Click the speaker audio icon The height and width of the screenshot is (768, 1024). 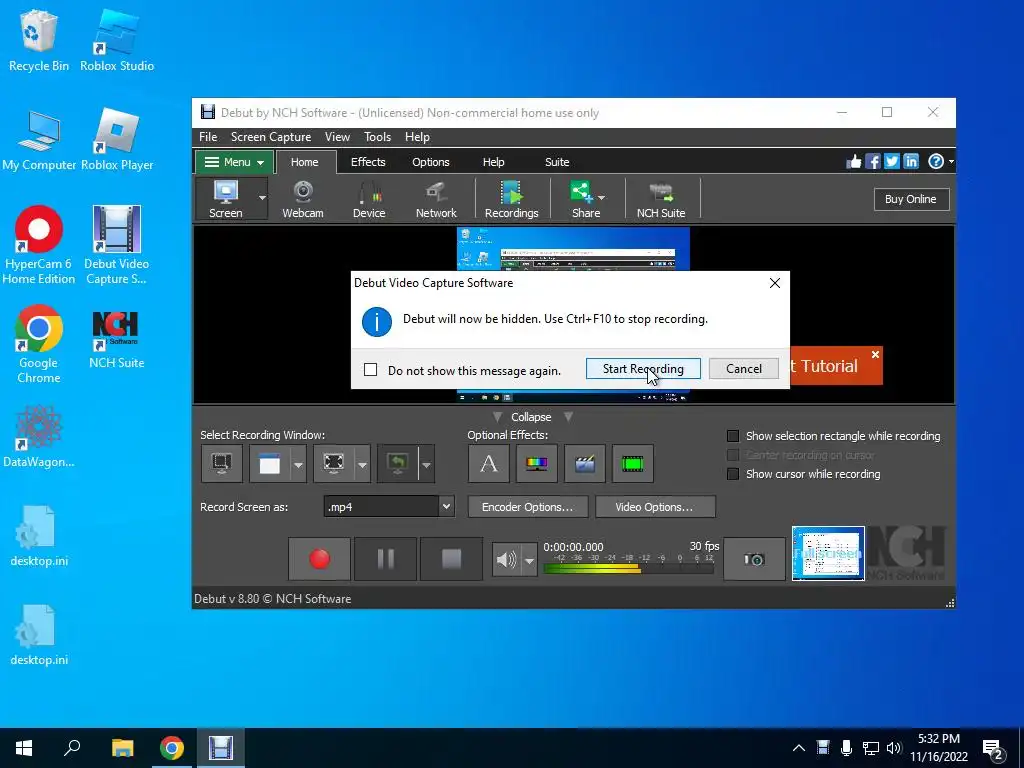coord(506,560)
